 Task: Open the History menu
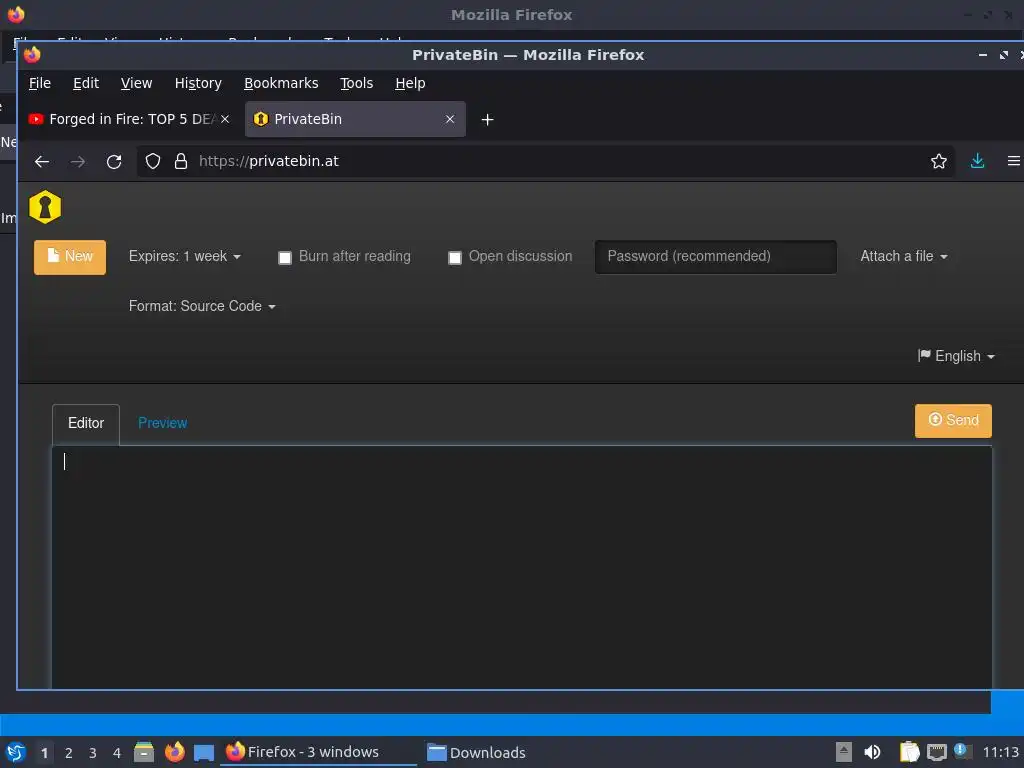pos(198,83)
